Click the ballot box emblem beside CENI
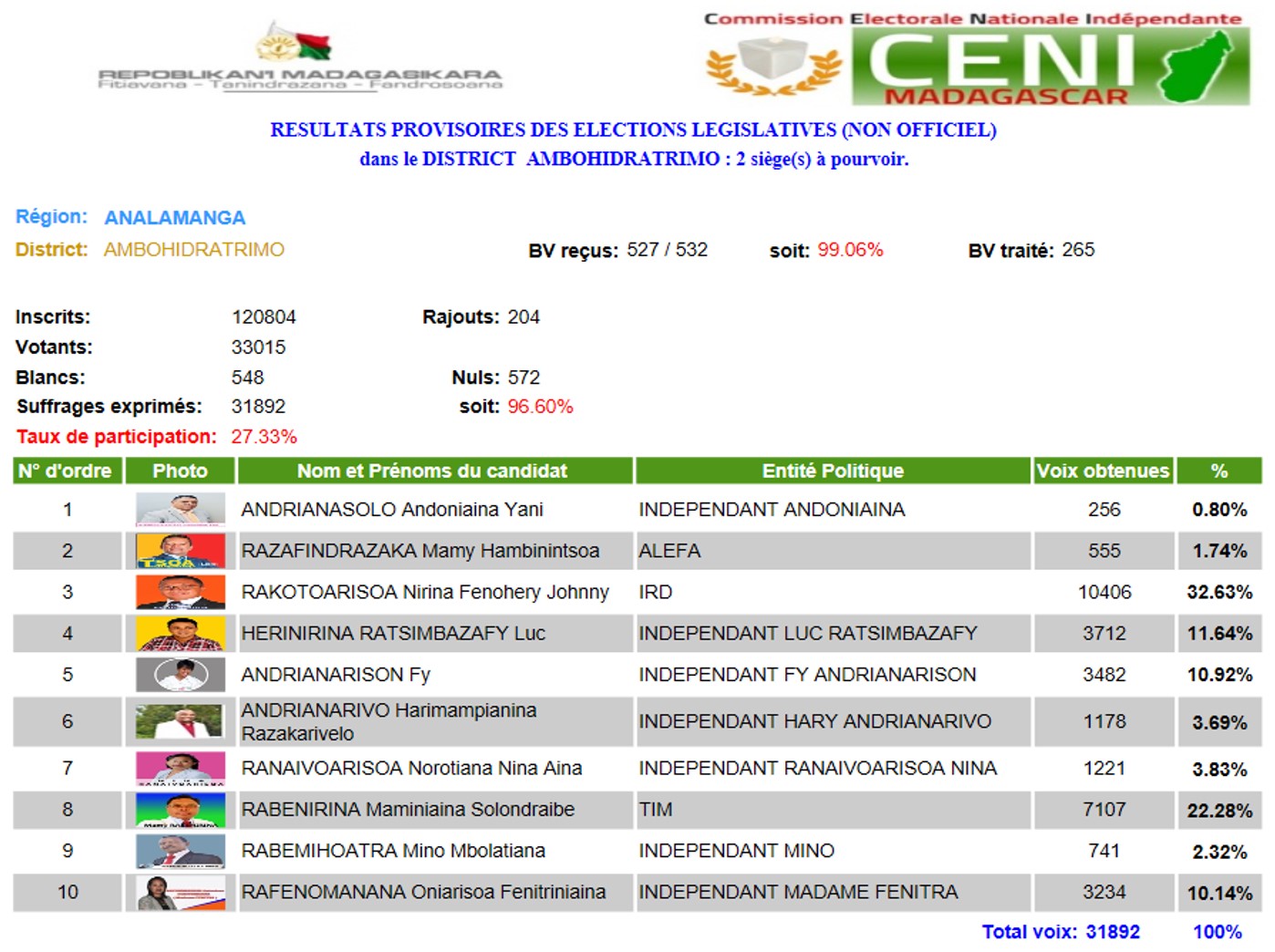This screenshot has width=1275, height=952. [774, 67]
